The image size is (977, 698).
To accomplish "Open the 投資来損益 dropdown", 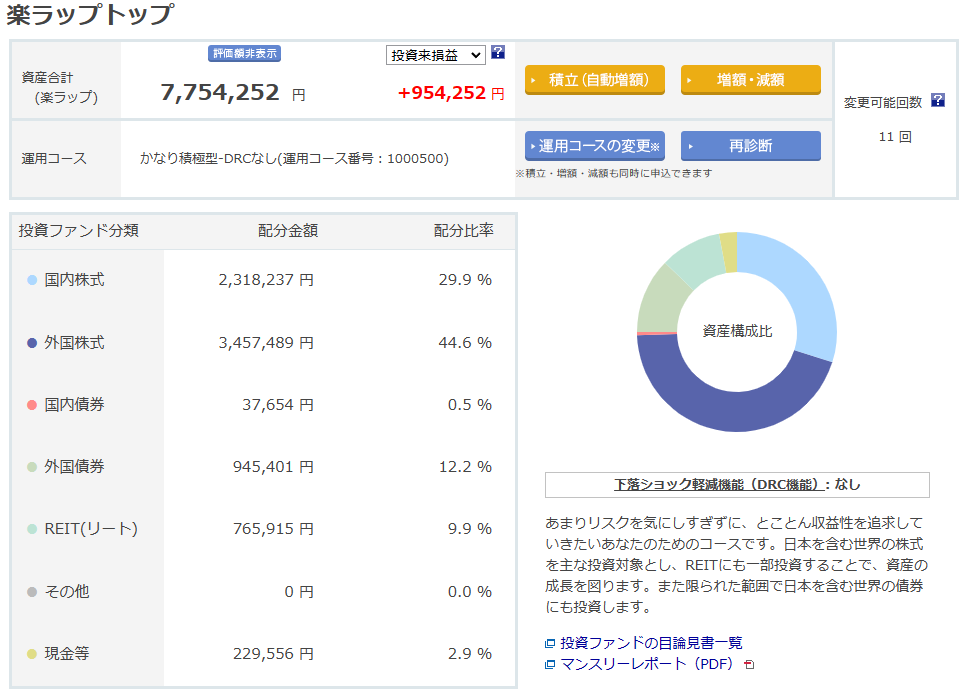I will (435, 55).
